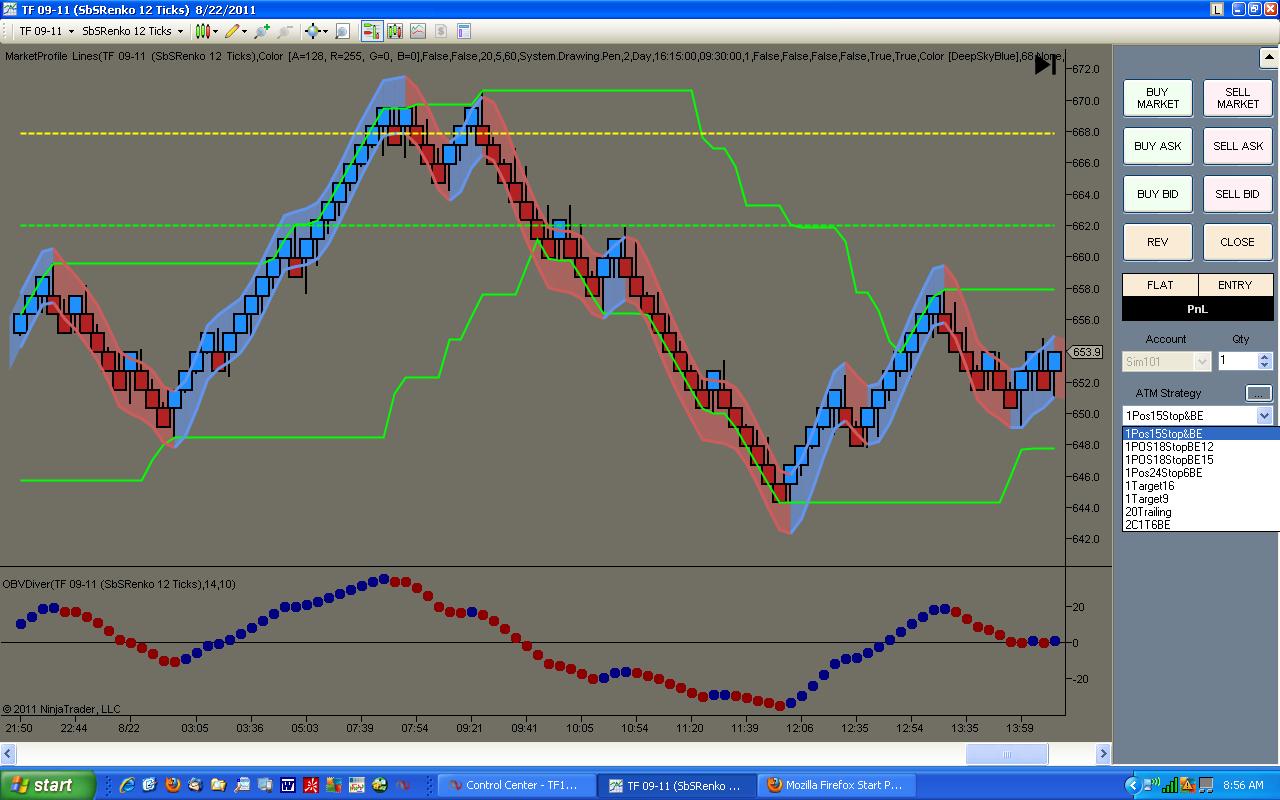Click the SELL BID button
Viewport: 1280px width, 800px height.
[x=1238, y=194]
